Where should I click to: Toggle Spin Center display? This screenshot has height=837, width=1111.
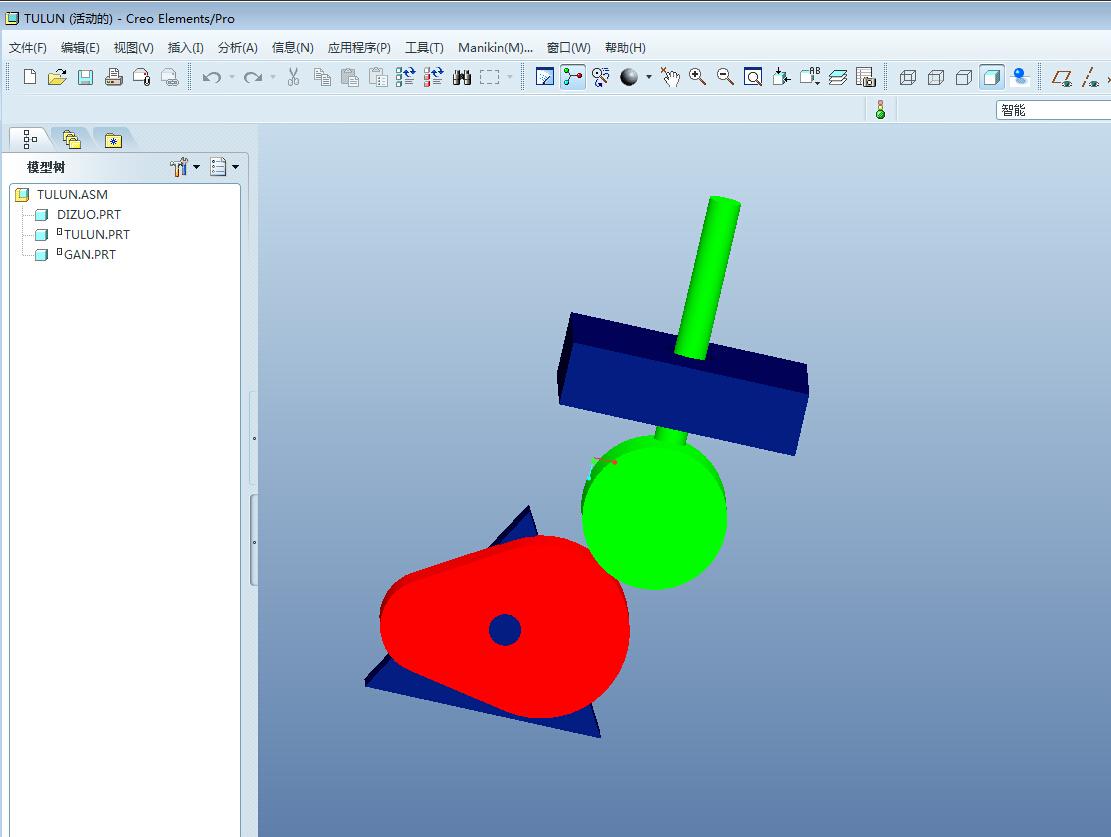point(573,77)
